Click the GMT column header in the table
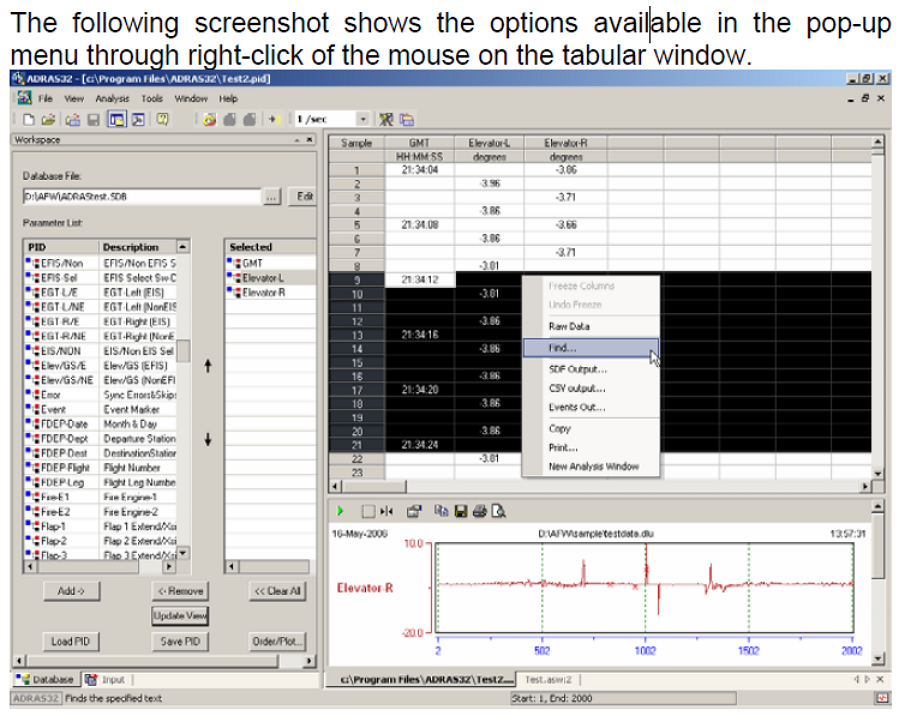The width and height of the screenshot is (905, 722). [x=420, y=143]
